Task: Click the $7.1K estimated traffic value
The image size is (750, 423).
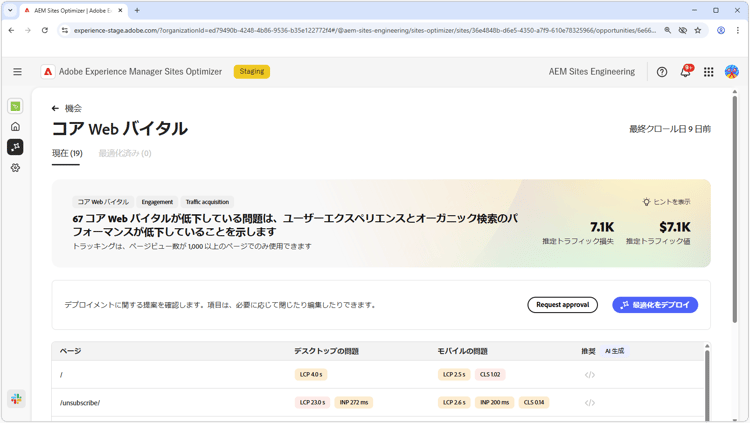Action: [675, 227]
